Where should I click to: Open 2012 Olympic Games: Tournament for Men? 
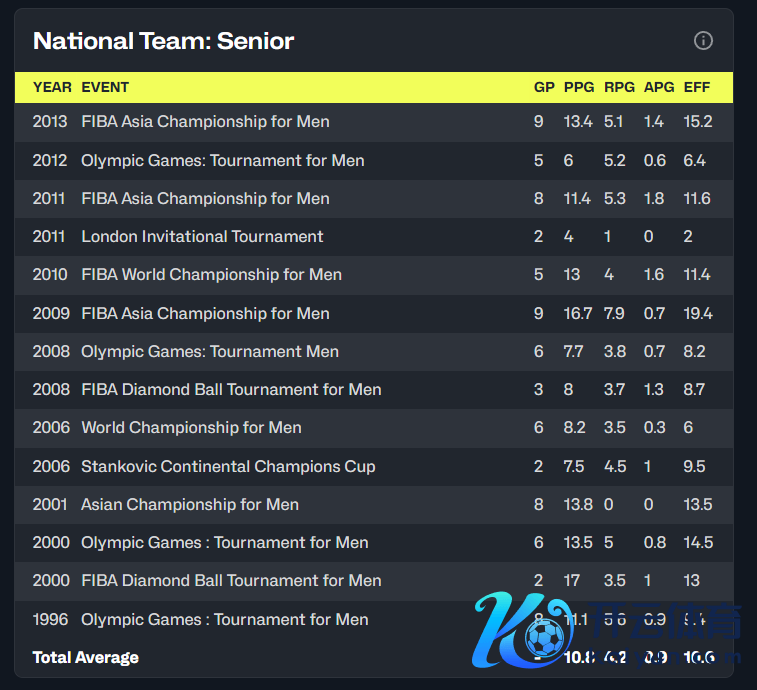(x=222, y=160)
